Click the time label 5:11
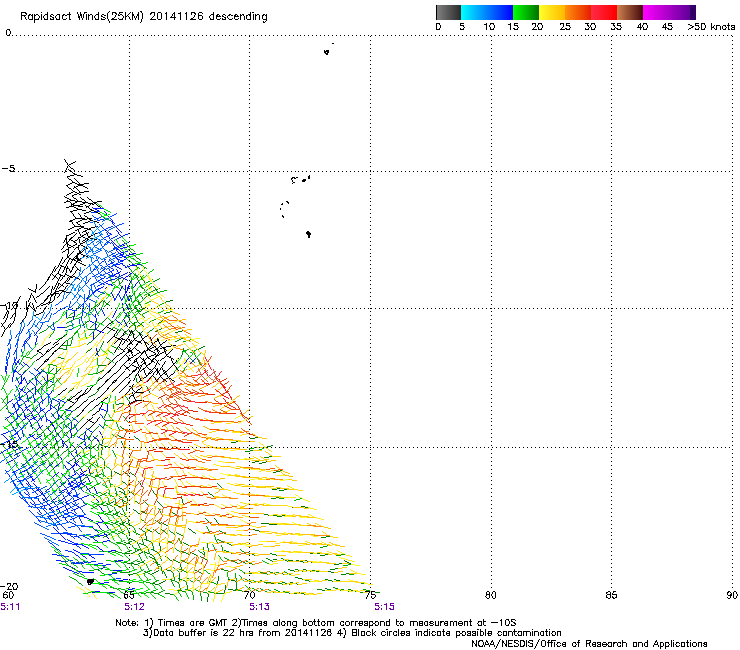The image size is (740, 650). 10,607
